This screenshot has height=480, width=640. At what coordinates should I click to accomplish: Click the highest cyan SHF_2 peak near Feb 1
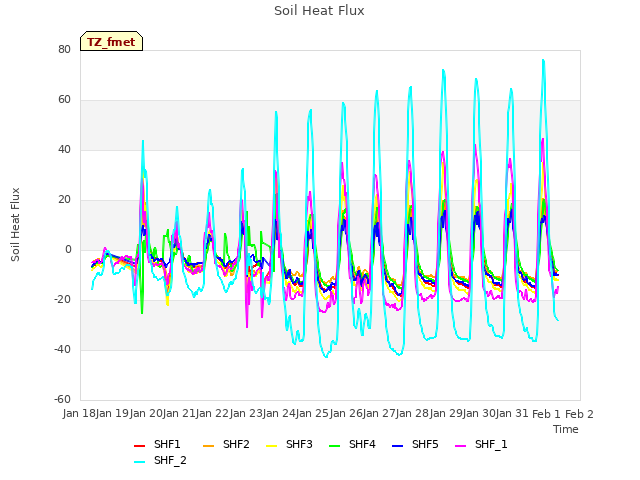click(543, 60)
